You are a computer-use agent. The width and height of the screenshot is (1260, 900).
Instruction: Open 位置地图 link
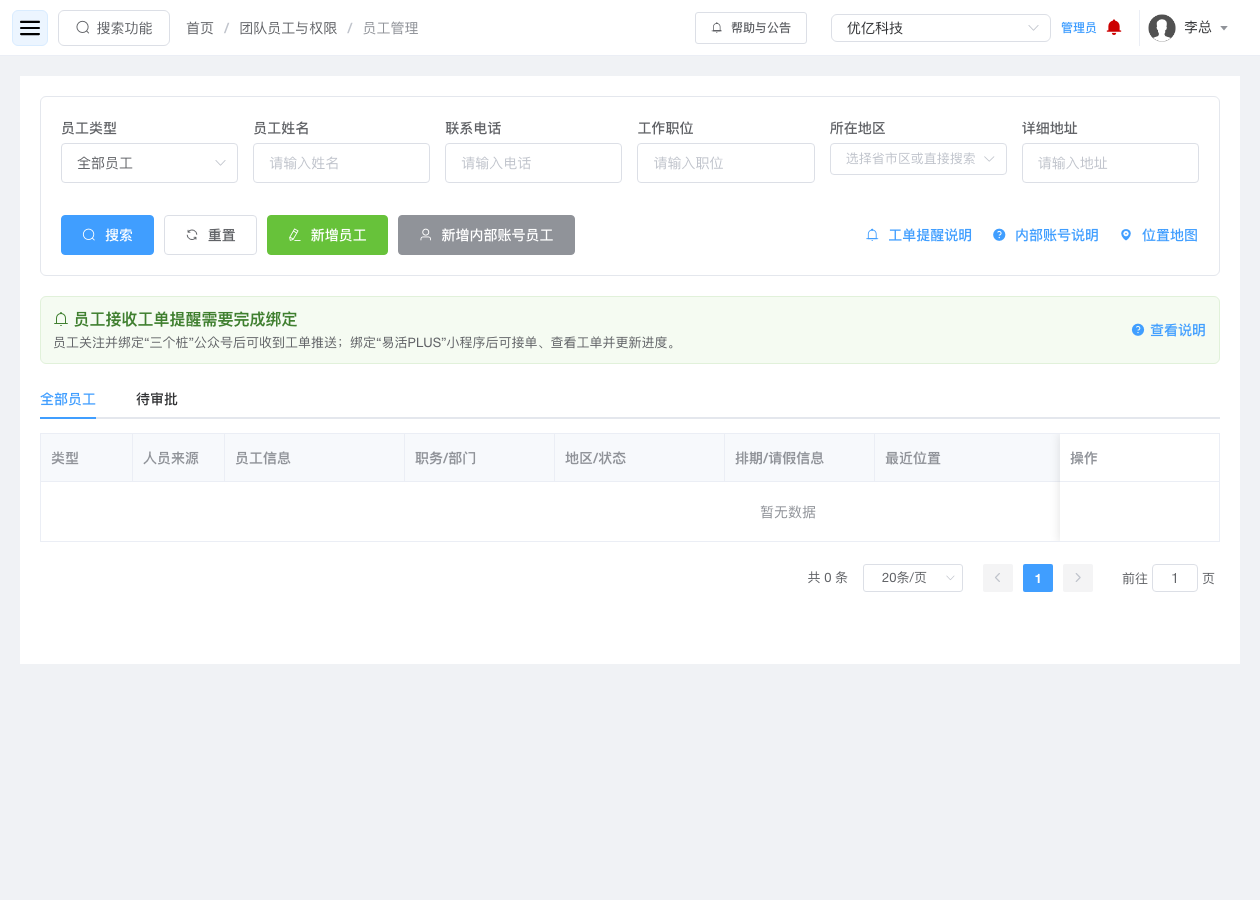tap(1159, 235)
